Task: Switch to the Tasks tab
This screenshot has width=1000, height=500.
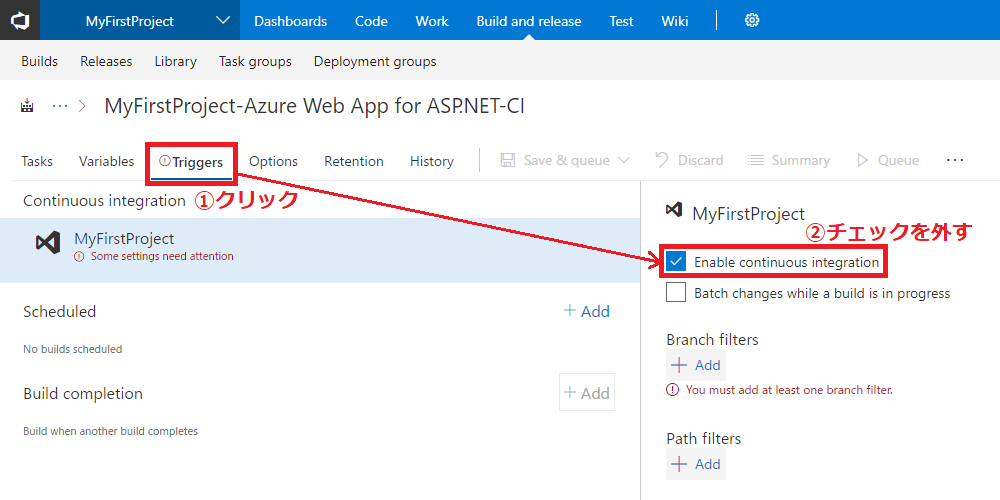Action: click(x=37, y=161)
